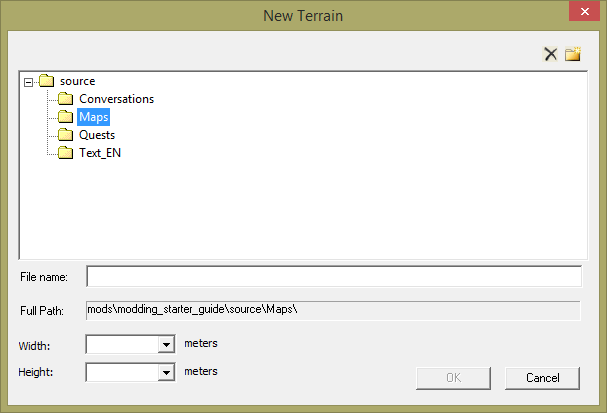This screenshot has width=607, height=413.
Task: Click the Text_EN folder icon
Action: click(x=65, y=153)
